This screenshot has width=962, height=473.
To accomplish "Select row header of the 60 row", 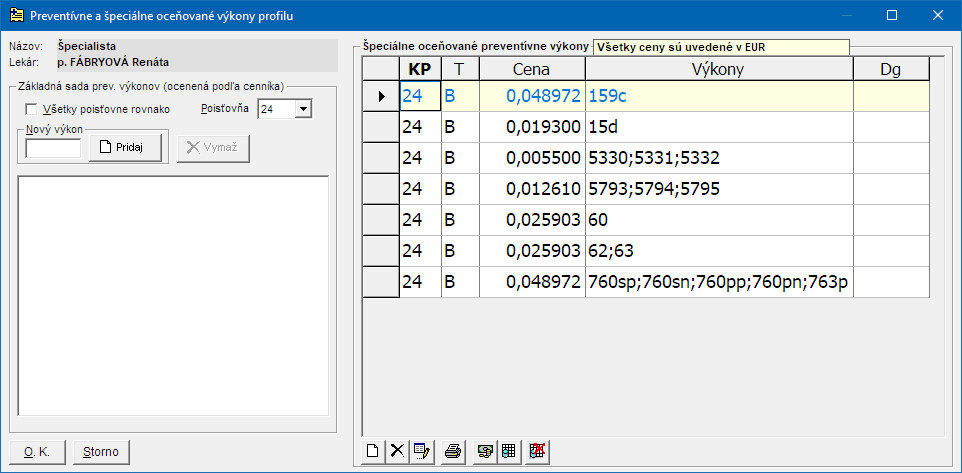I will pyautogui.click(x=381, y=220).
